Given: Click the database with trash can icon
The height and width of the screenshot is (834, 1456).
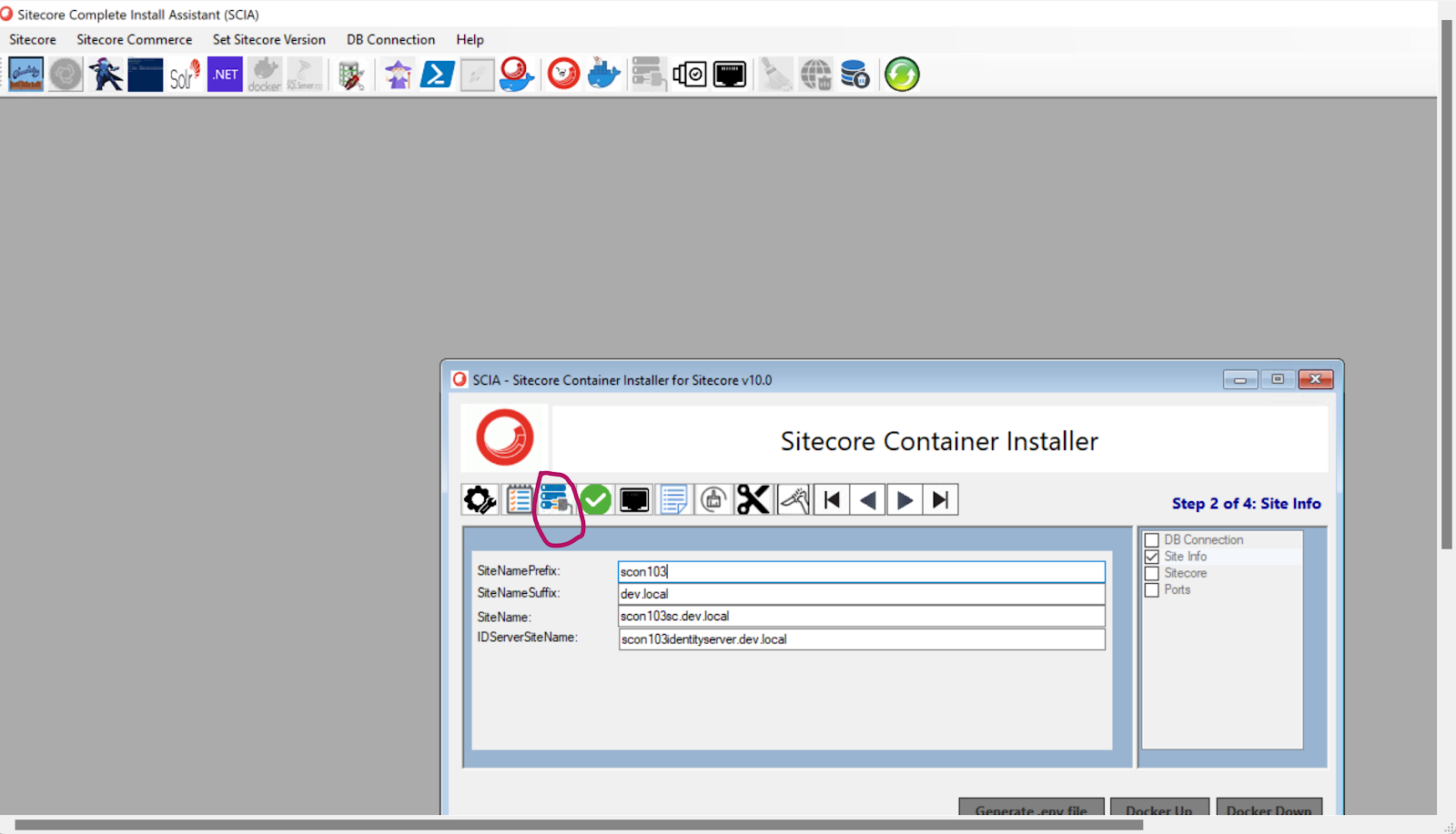Looking at the screenshot, I should pos(855,75).
